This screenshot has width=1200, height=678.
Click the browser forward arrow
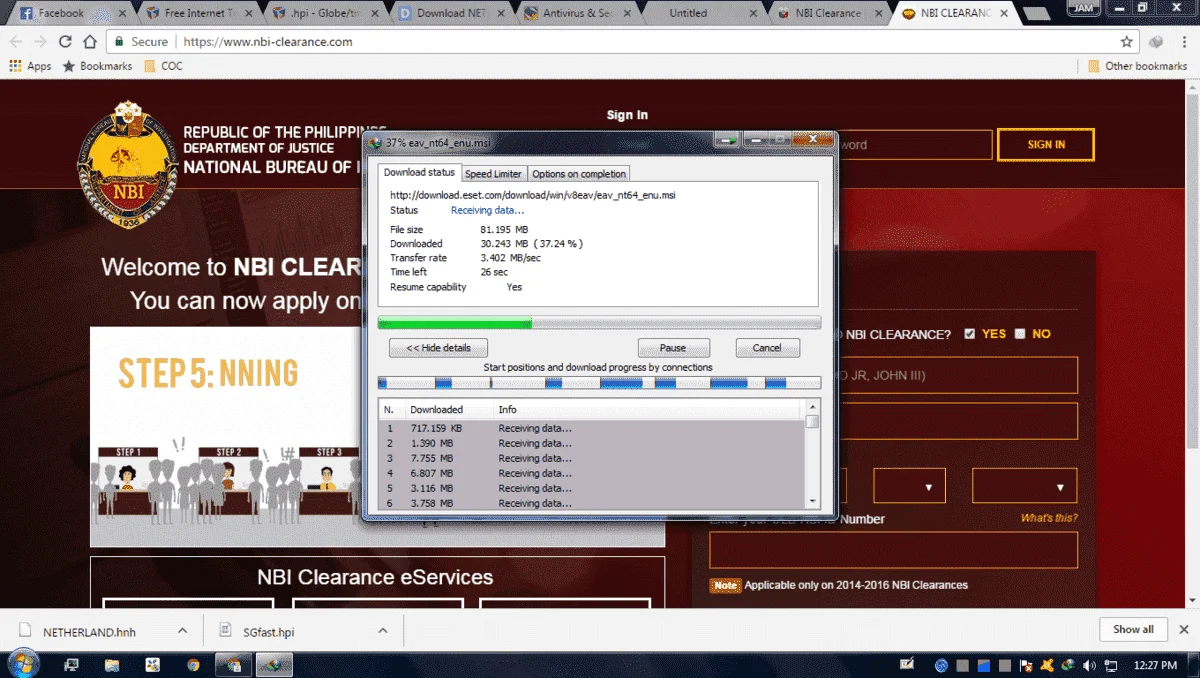click(41, 42)
